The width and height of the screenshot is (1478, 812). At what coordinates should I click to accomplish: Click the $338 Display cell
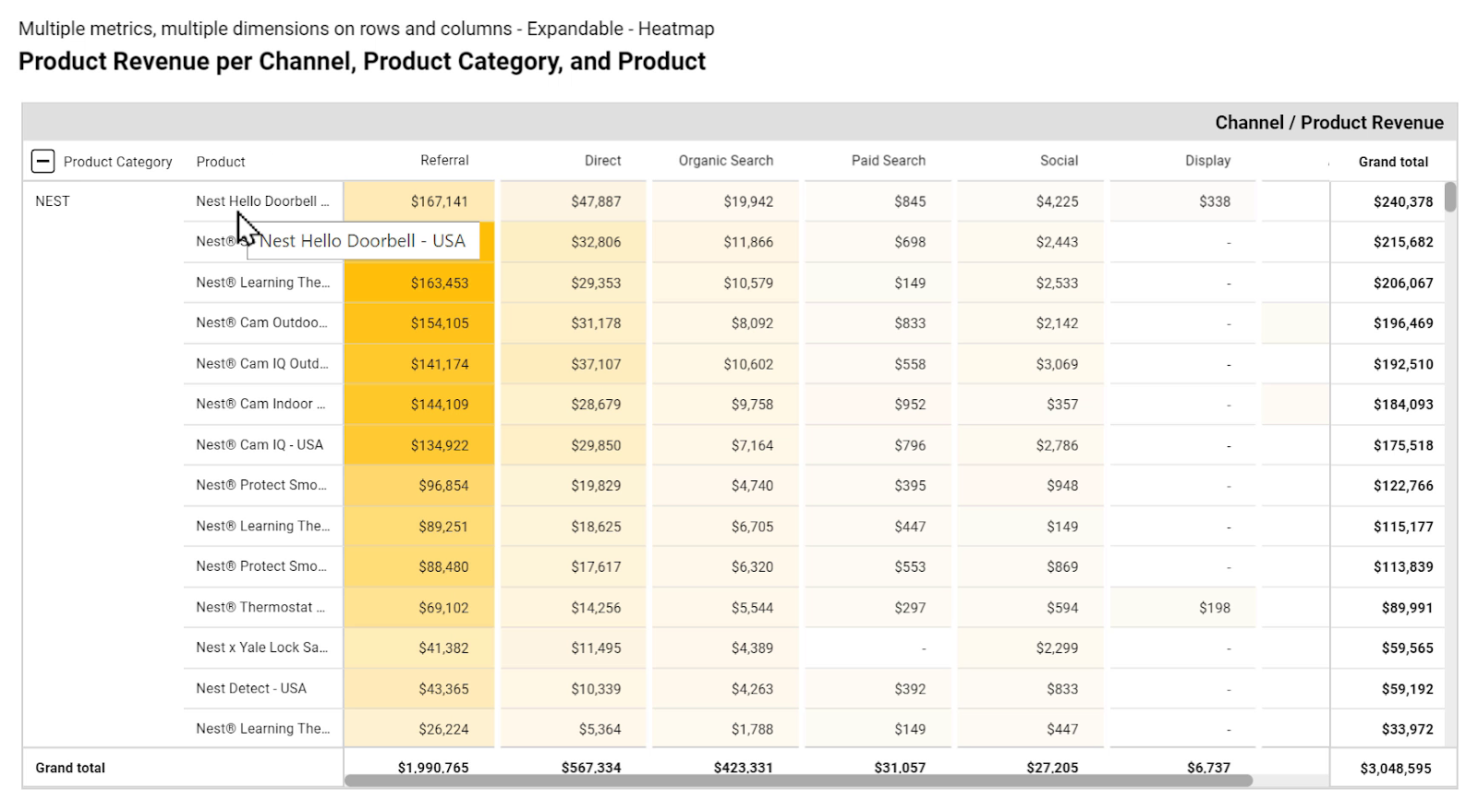click(1182, 201)
